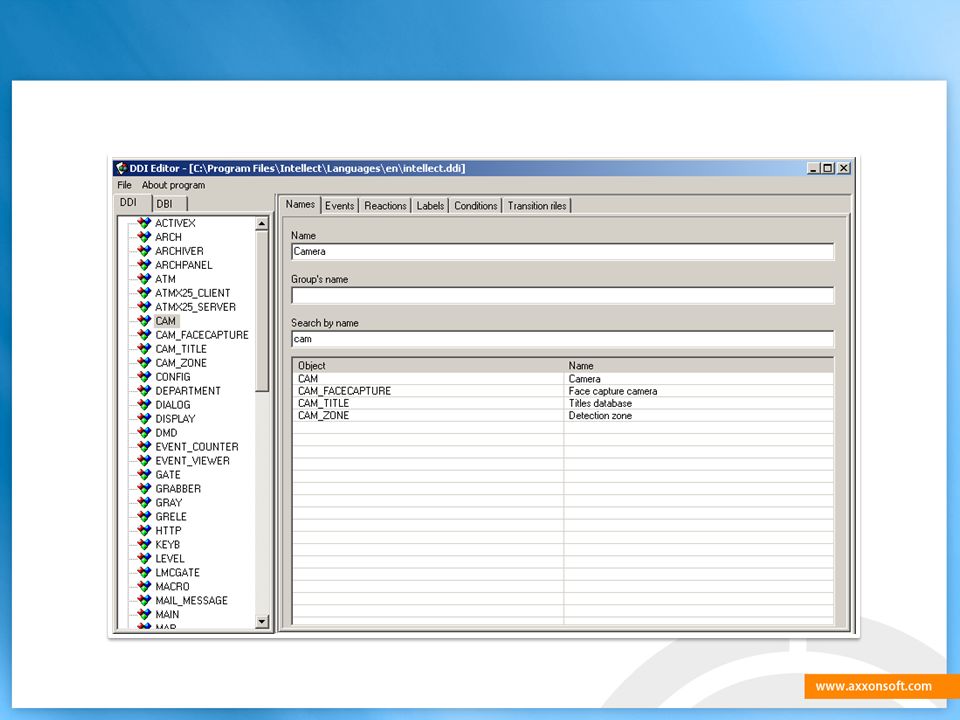Viewport: 960px width, 720px height.
Task: Click the icon beside ARCH tree item
Action: [144, 237]
